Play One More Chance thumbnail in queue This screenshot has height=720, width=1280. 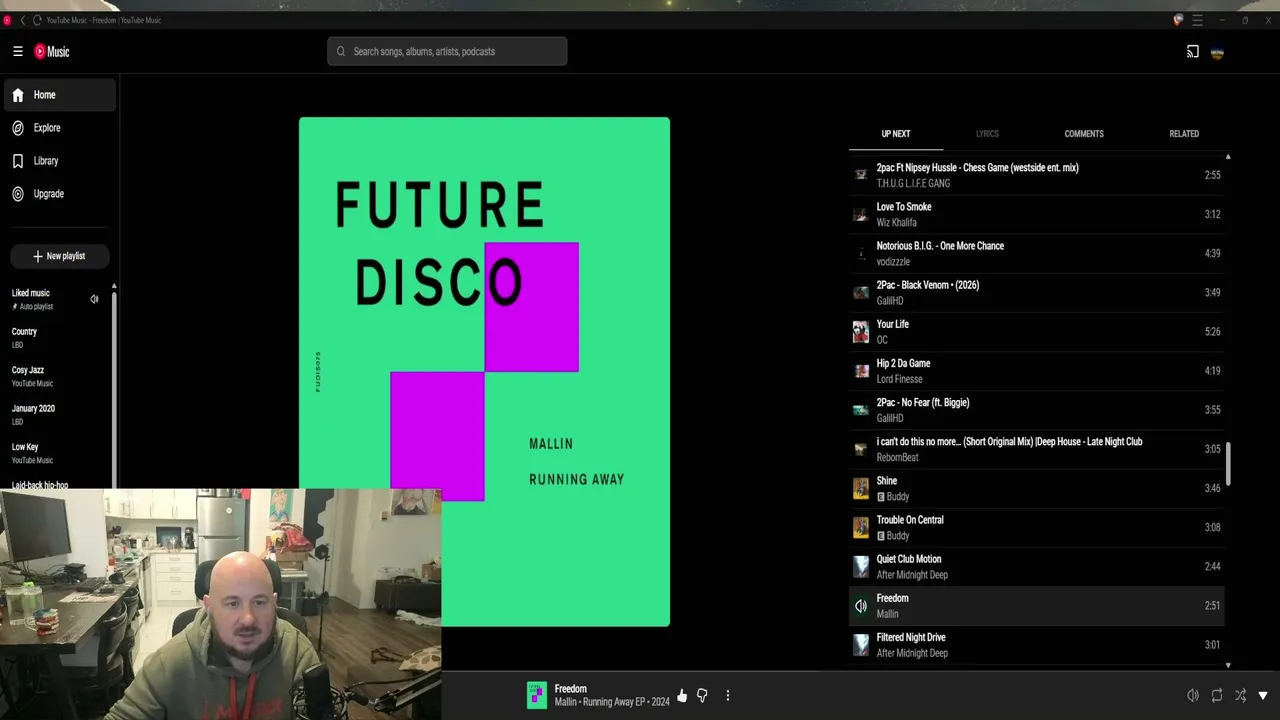coord(860,253)
